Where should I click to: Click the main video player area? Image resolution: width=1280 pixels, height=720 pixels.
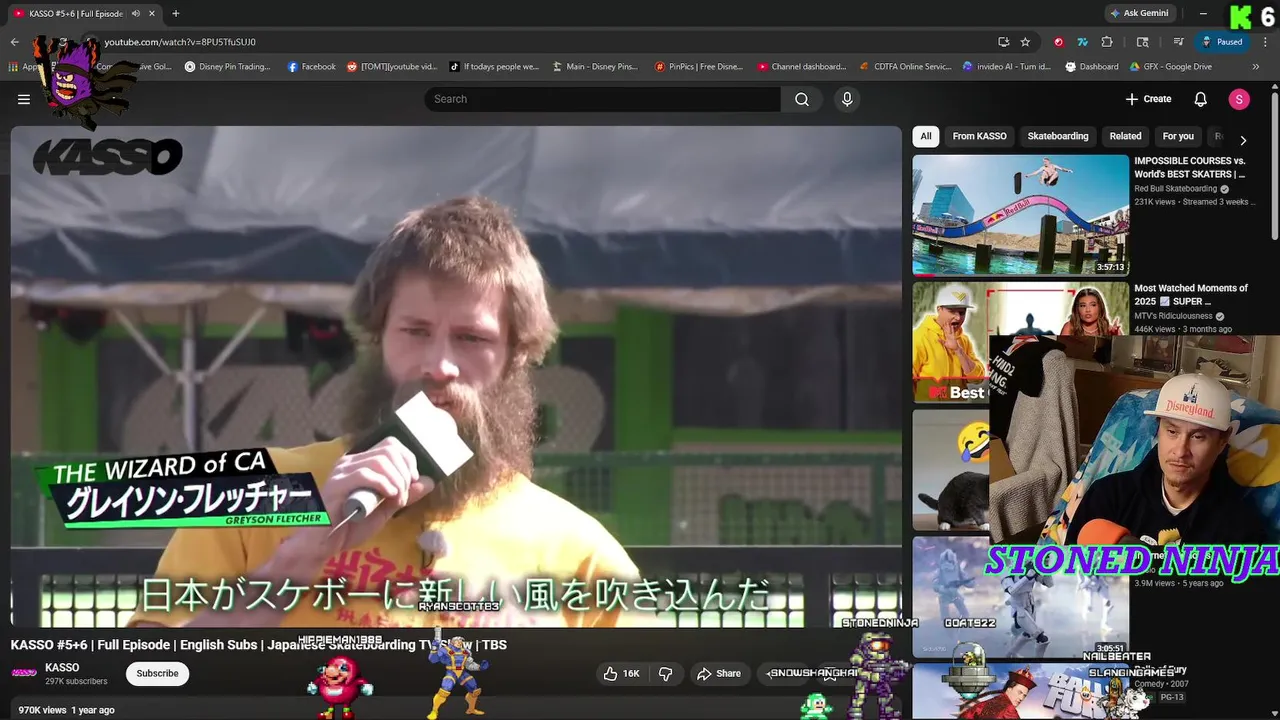click(456, 376)
